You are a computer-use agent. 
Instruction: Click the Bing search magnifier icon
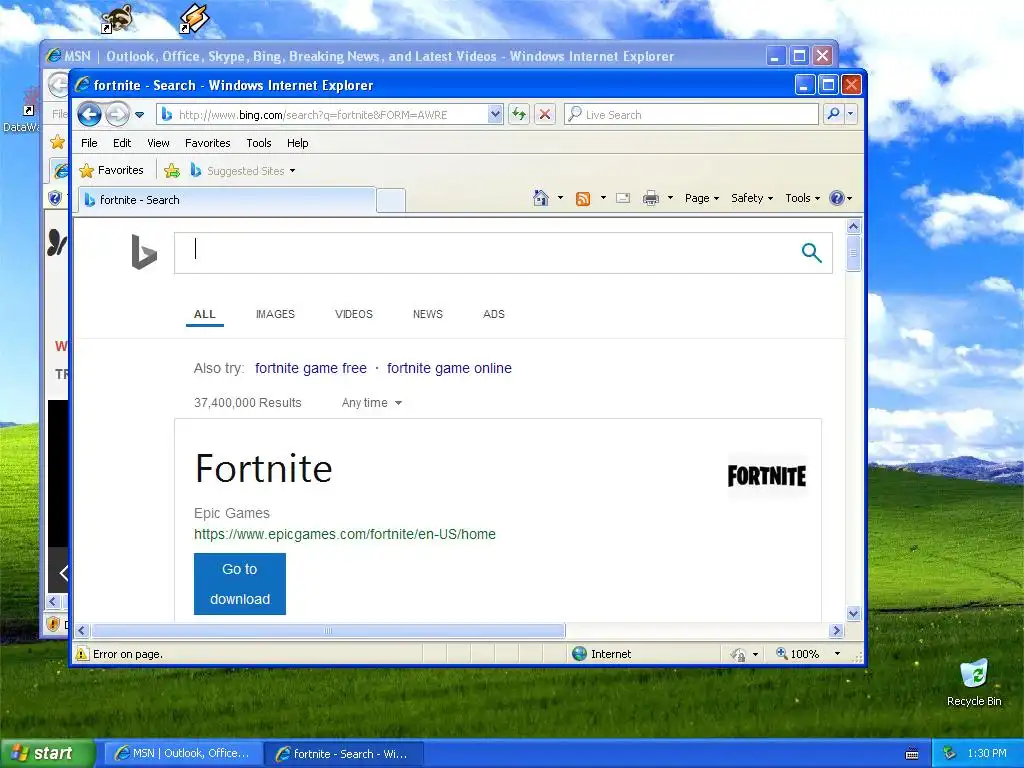812,253
